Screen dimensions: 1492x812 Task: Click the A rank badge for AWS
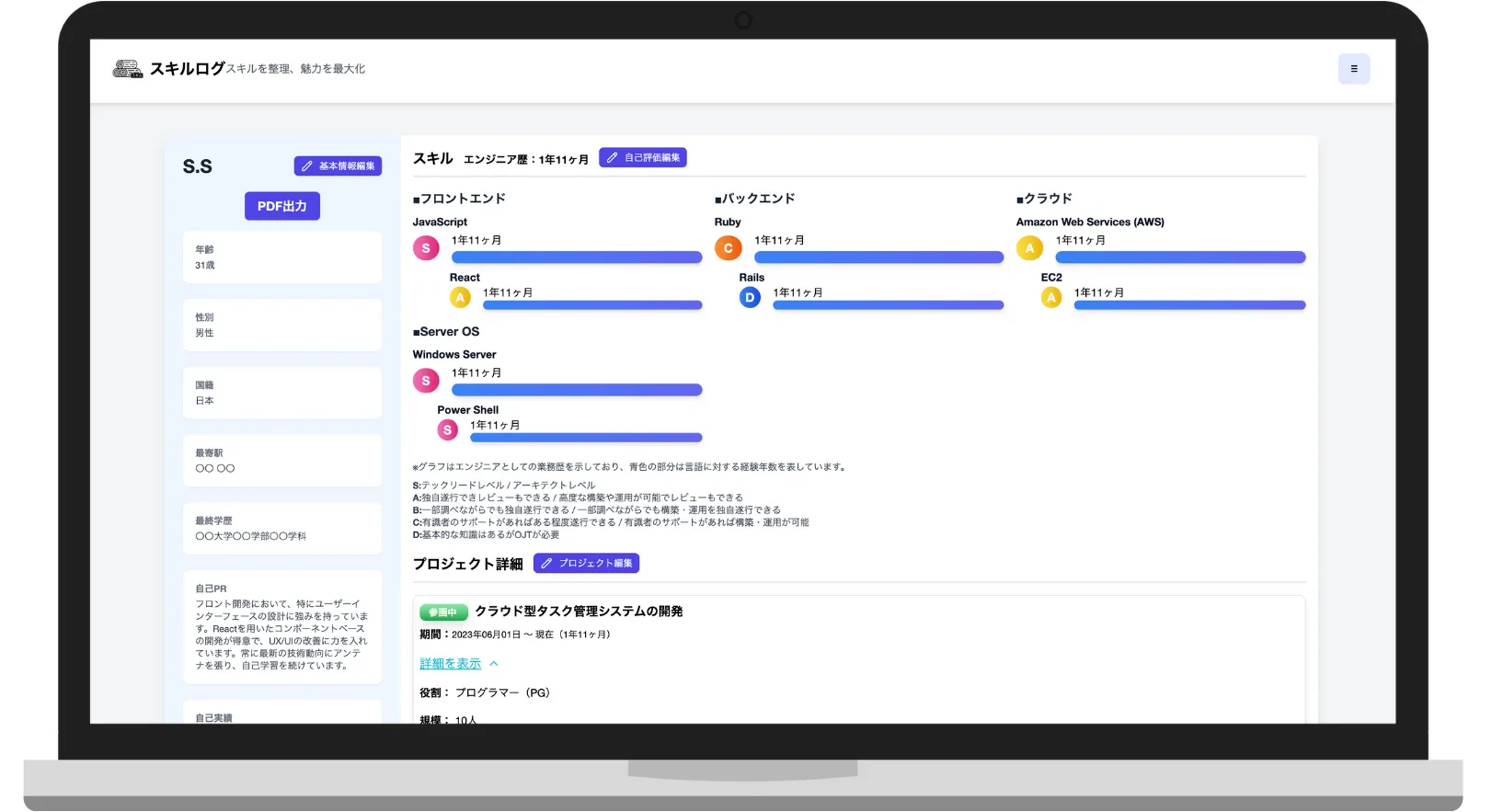tap(1029, 248)
